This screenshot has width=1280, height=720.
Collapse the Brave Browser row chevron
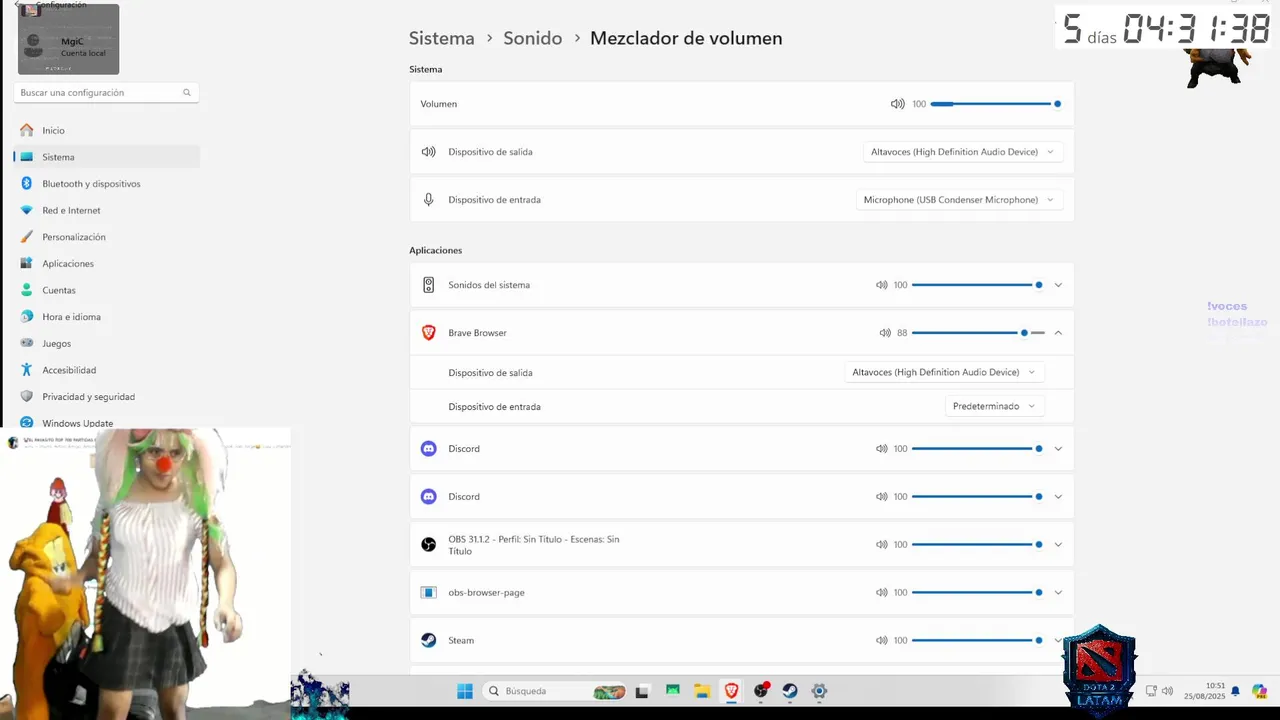pyautogui.click(x=1058, y=333)
